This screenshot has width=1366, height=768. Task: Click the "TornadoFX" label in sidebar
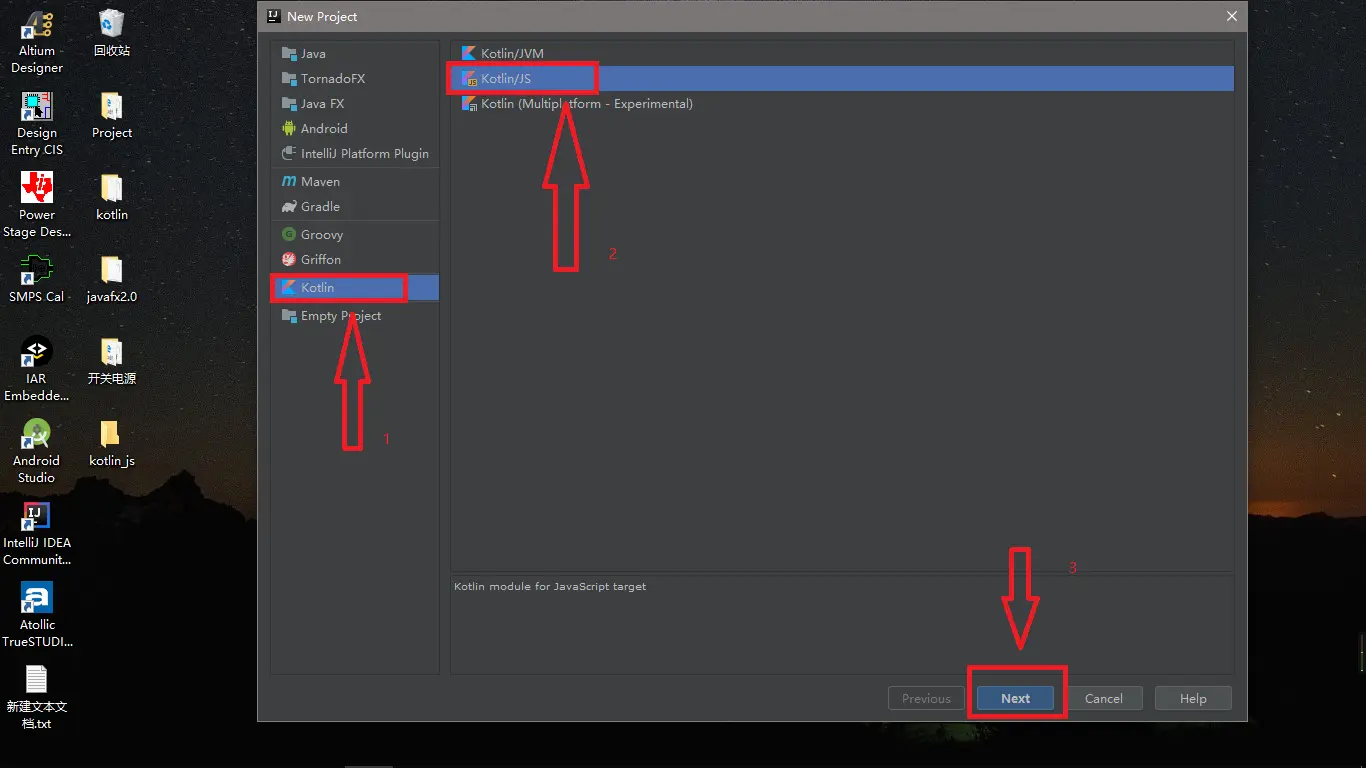point(333,79)
